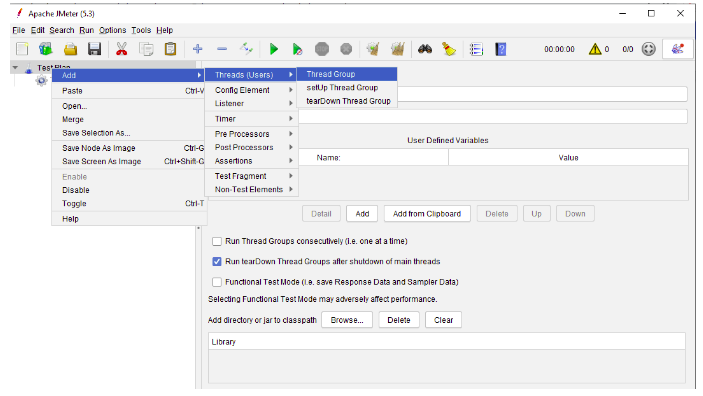703x396 pixels.
Task: Save the test plan with the floppy icon
Action: (94, 49)
